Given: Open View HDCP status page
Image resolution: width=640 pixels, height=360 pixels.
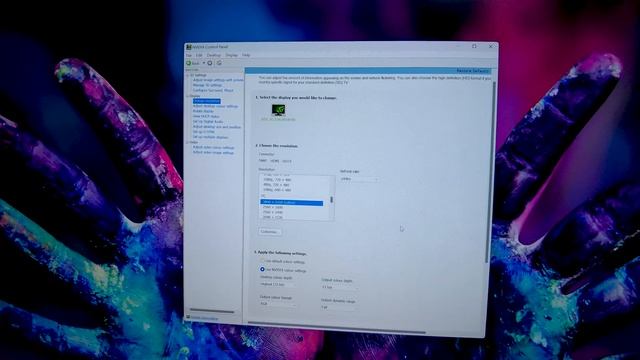Looking at the screenshot, I should coord(206,116).
